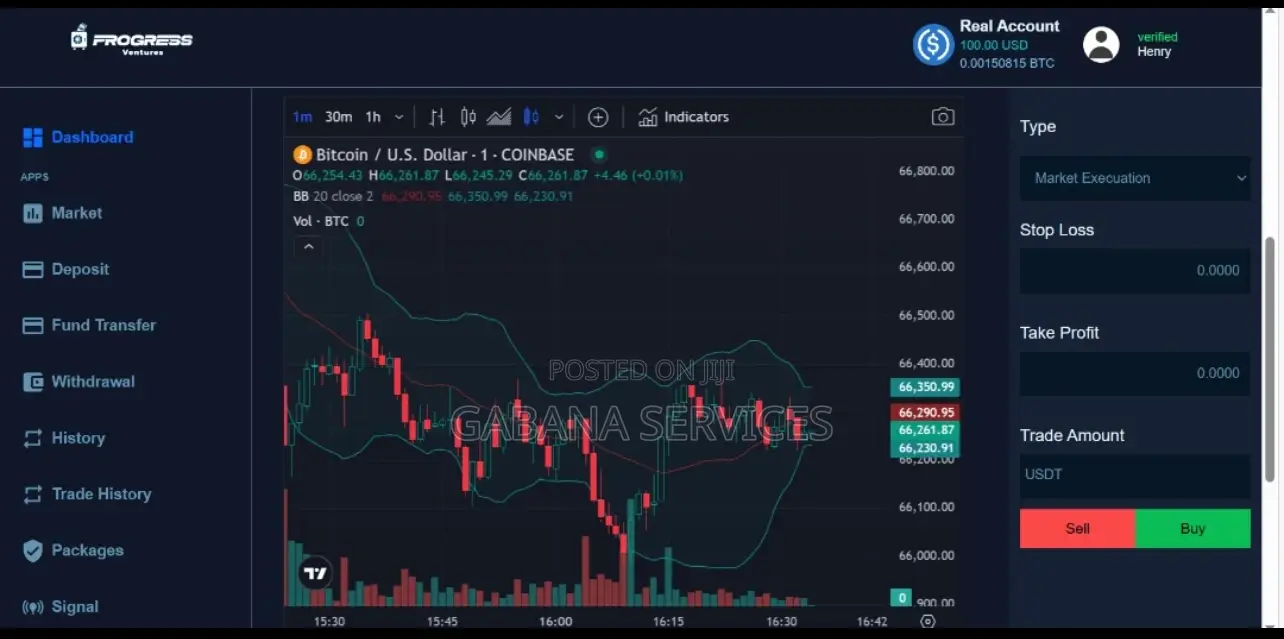The image size is (1284, 639).
Task: Click the red Sell button
Action: (x=1077, y=529)
